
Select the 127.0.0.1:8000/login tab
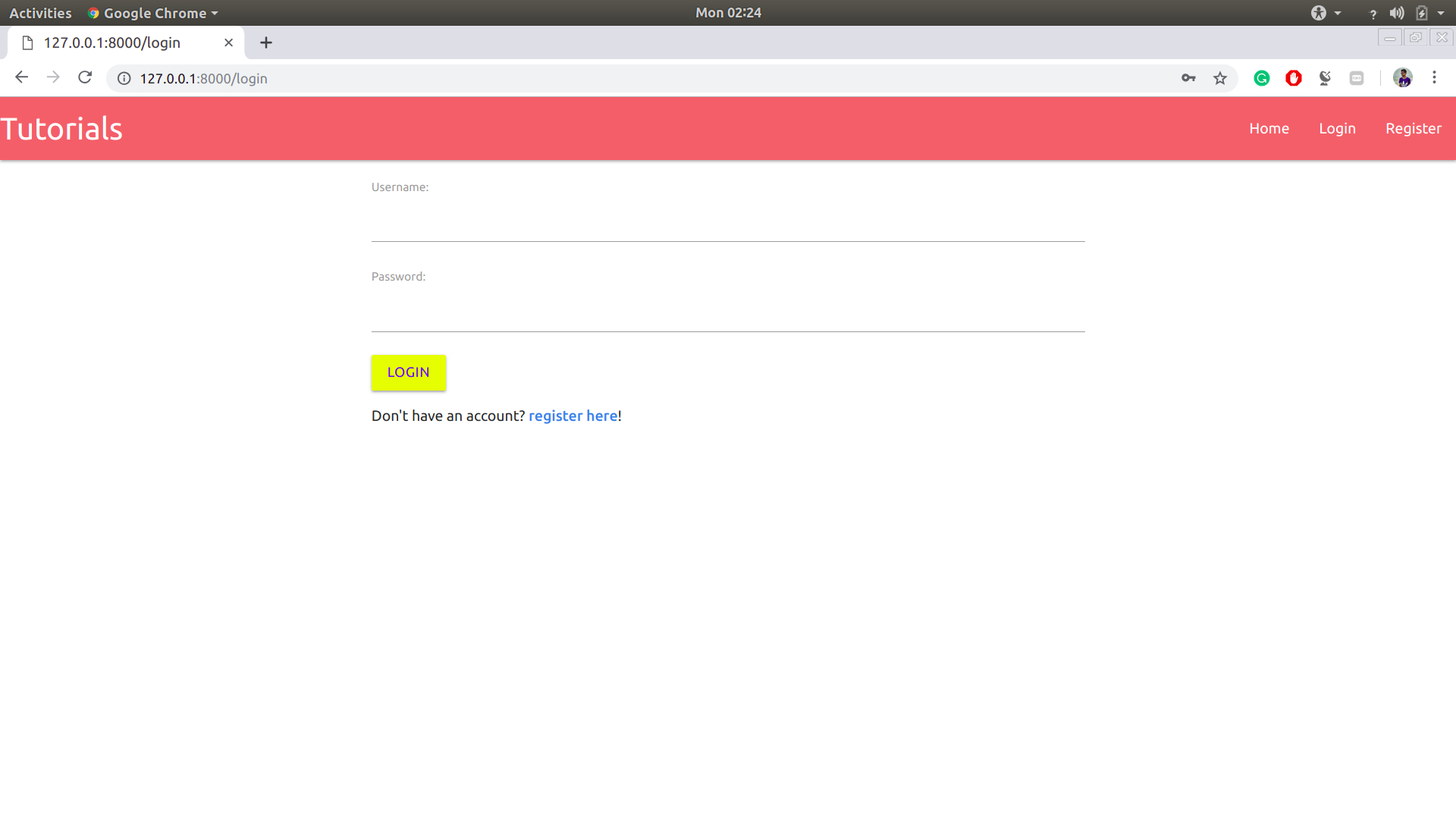(114, 42)
